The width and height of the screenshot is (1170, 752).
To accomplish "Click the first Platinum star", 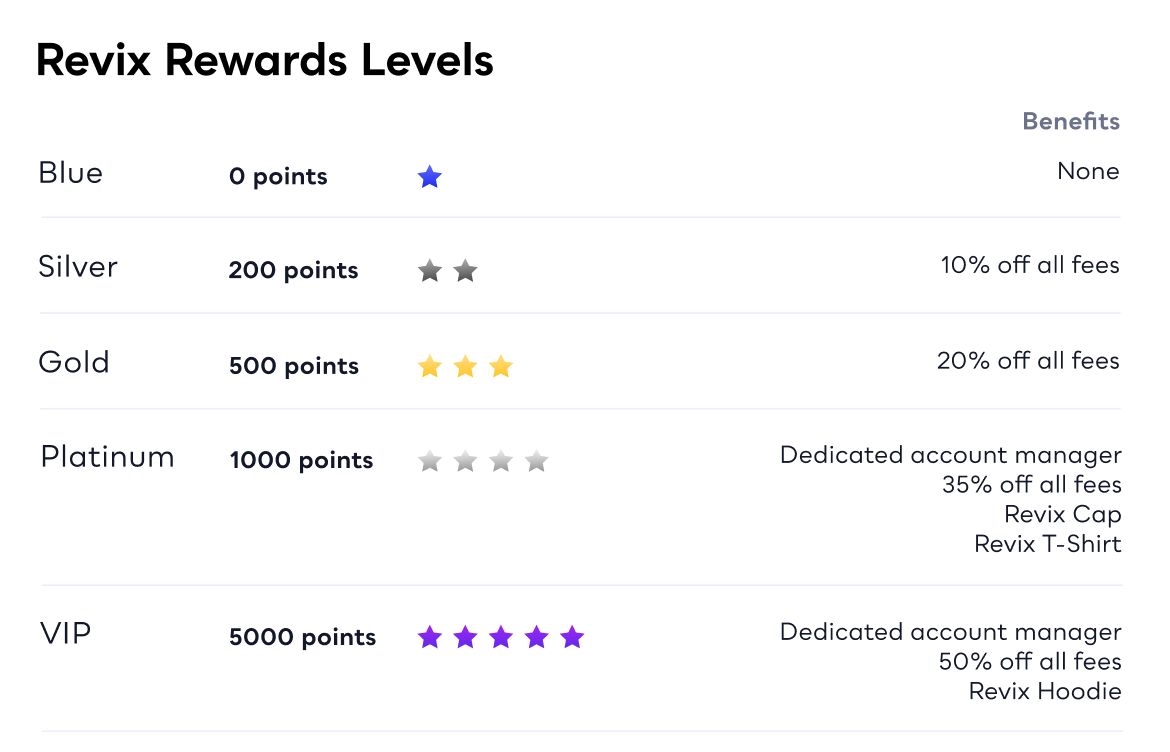I will coord(429,461).
